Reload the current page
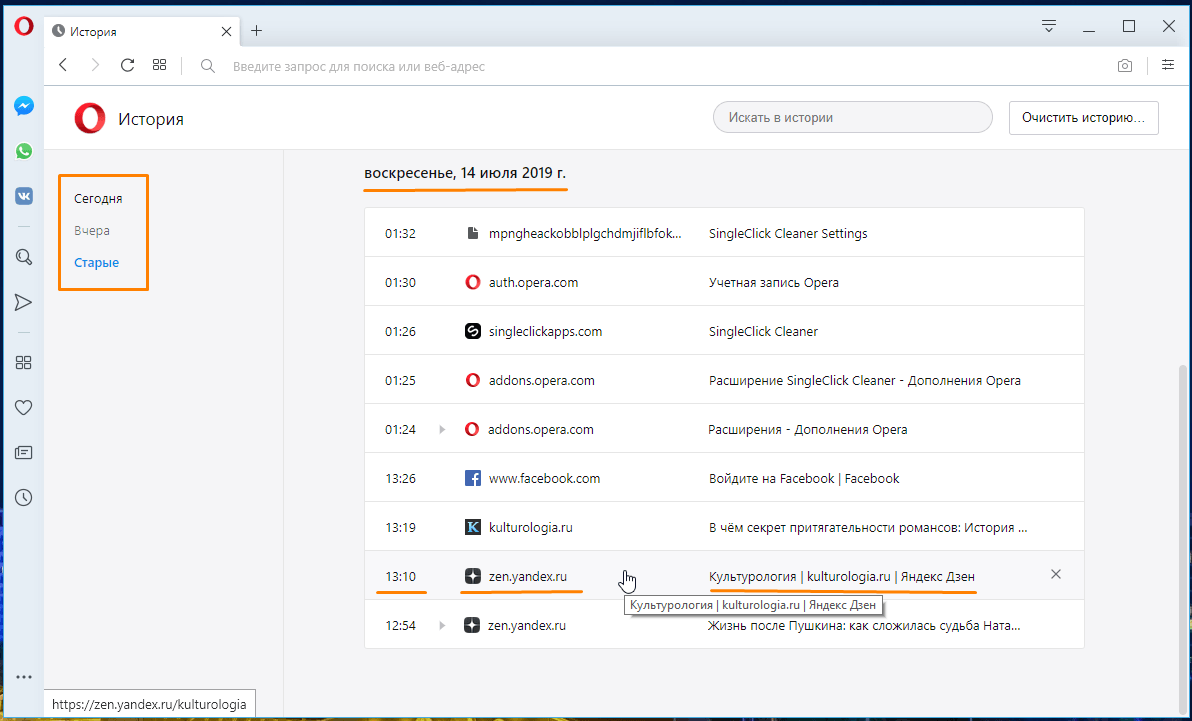 pyautogui.click(x=127, y=65)
